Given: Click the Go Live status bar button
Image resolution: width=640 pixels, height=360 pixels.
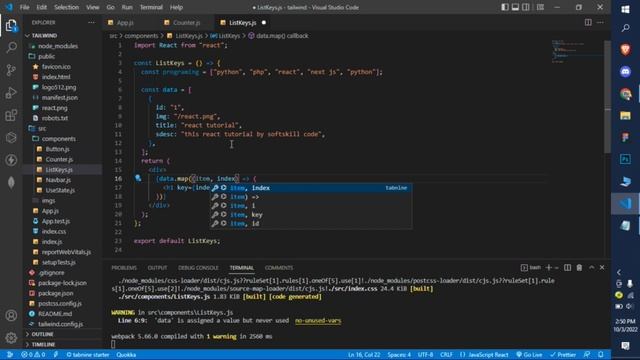Looking at the screenshot, I should click(x=529, y=354).
